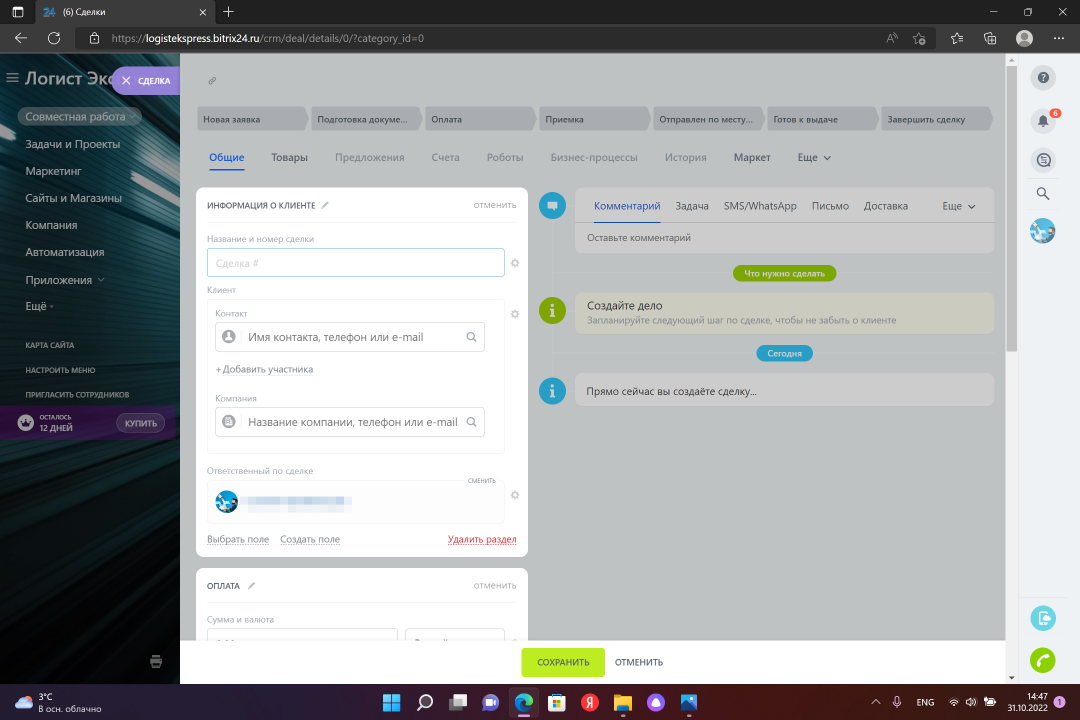This screenshot has width=1080, height=720.
Task: Open the chat messages icon in sidebar
Action: tap(1043, 160)
